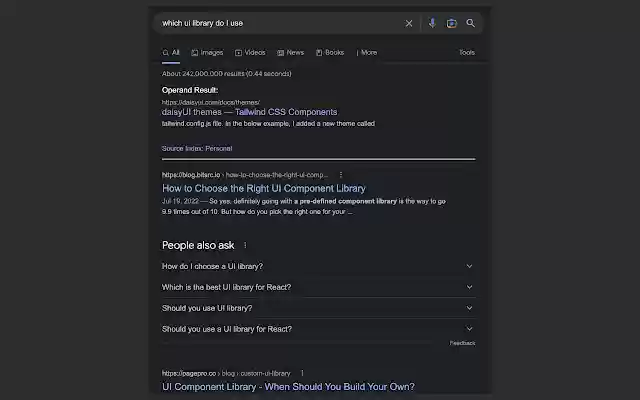Image resolution: width=640 pixels, height=400 pixels.
Task: Open search by image camera icon
Action: pos(451,23)
